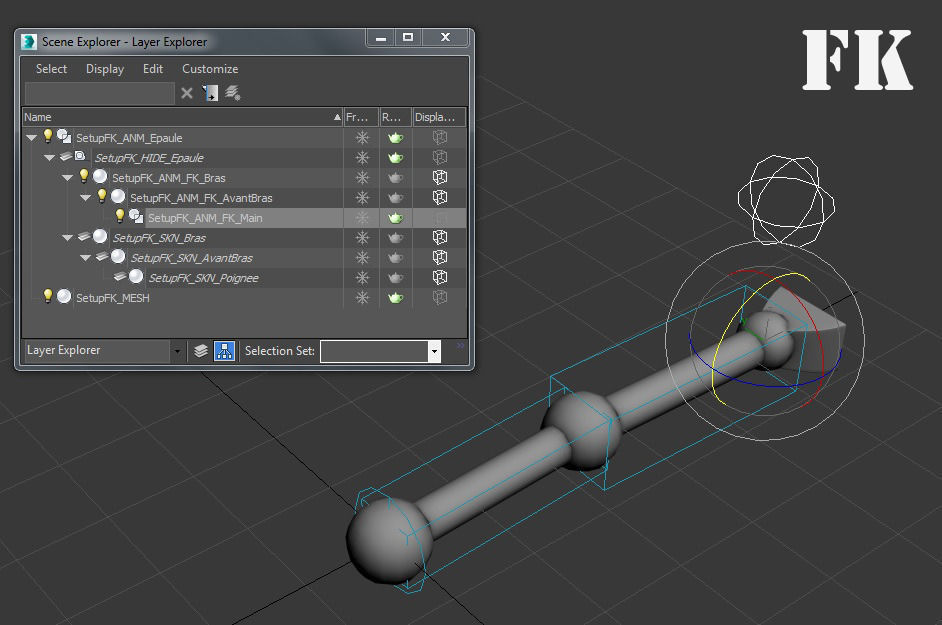Open the Selection Set dropdown
The image size is (942, 625).
tap(434, 352)
